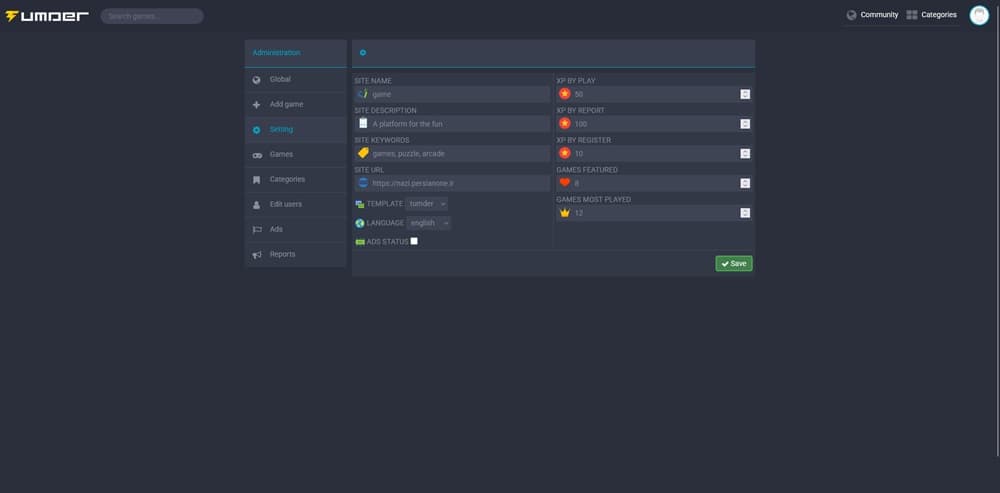Toggle the Ads Status checkbox
Image resolution: width=1000 pixels, height=493 pixels.
click(414, 241)
